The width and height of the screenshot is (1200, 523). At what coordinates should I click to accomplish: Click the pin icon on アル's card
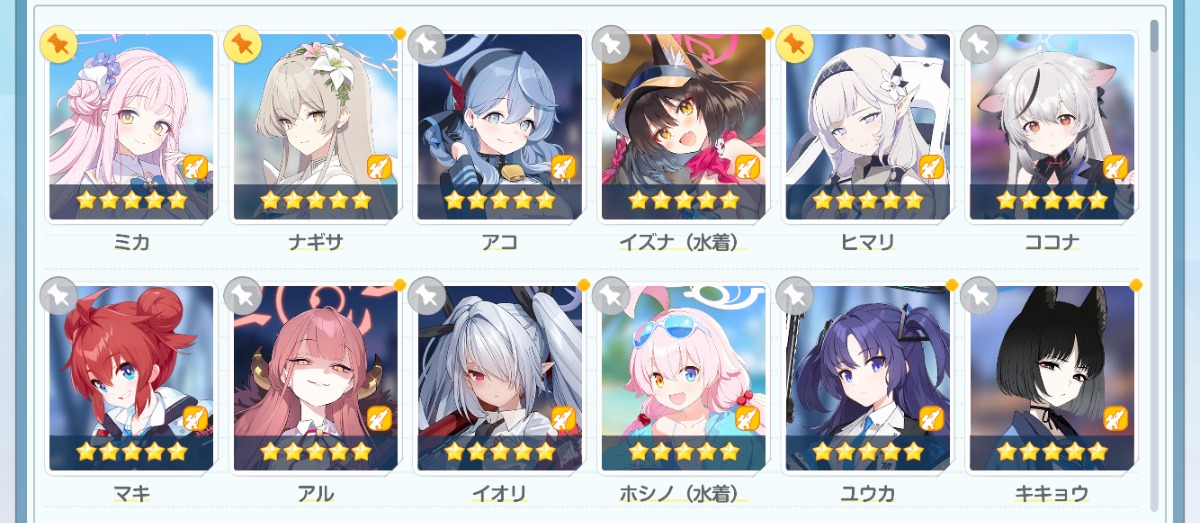click(x=243, y=296)
